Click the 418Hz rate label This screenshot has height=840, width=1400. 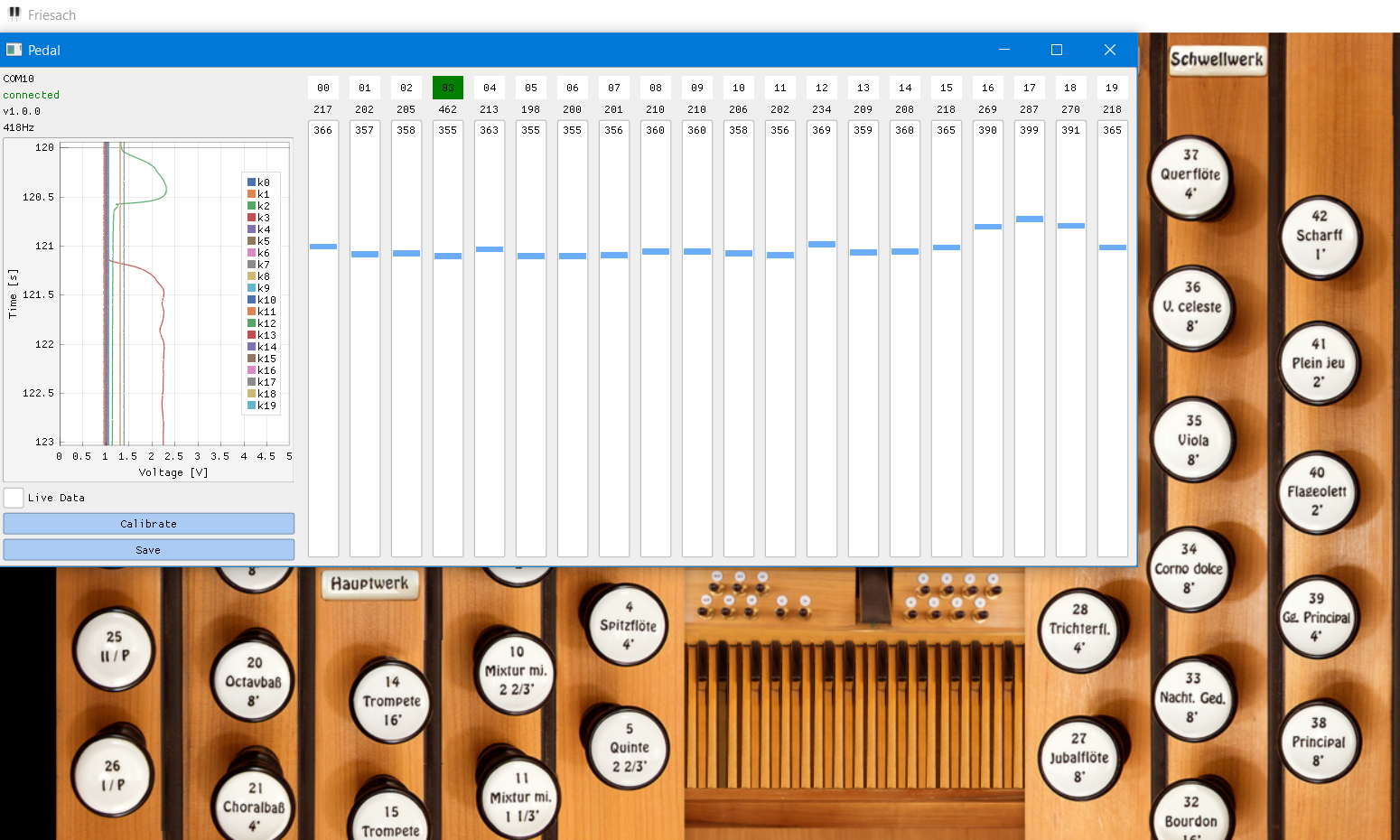[x=19, y=127]
